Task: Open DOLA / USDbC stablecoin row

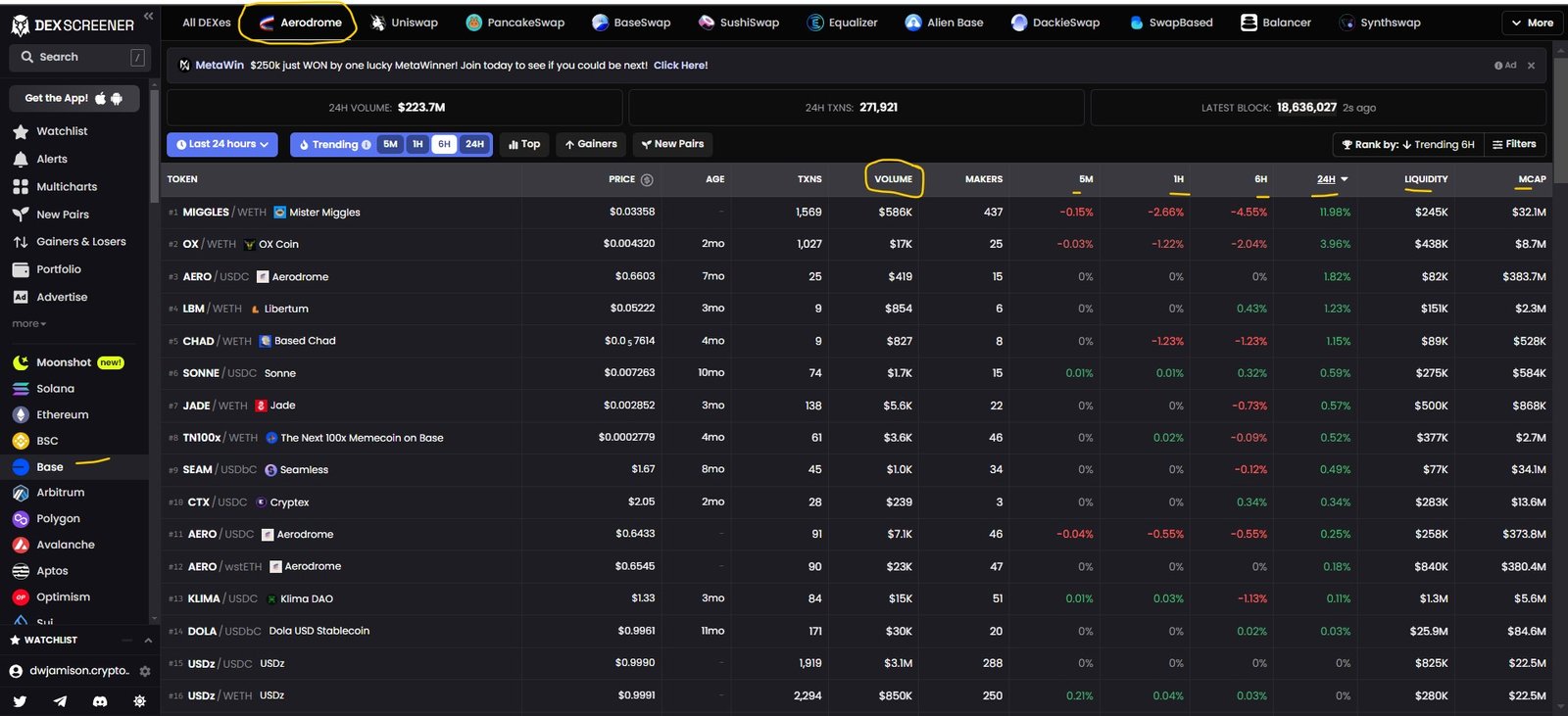Action: tap(857, 631)
